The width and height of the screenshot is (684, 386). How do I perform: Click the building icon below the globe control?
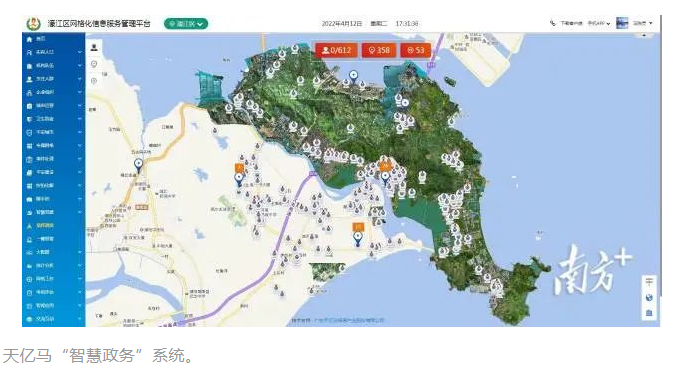(649, 313)
